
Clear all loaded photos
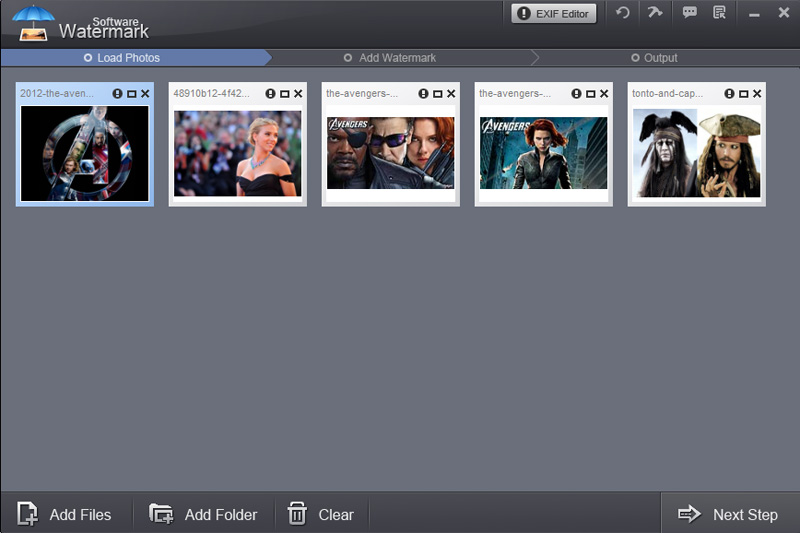click(321, 514)
